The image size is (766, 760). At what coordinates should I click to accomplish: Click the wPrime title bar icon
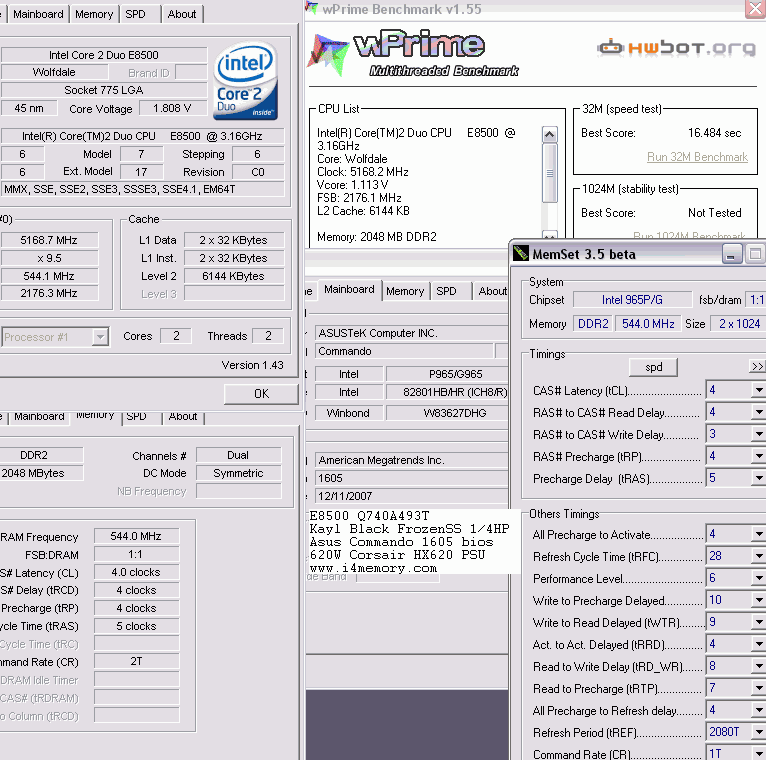311,7
